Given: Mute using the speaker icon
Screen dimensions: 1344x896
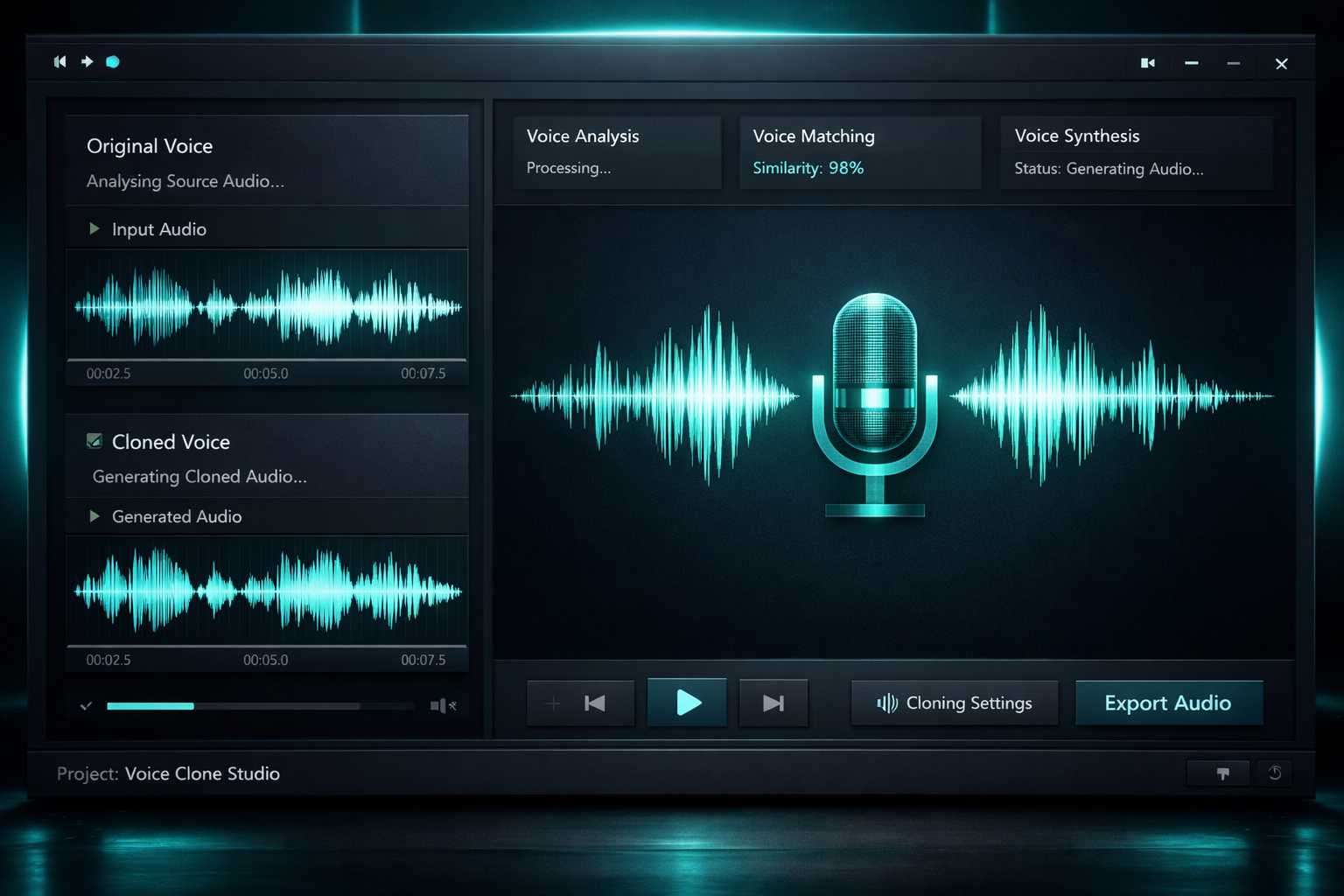Looking at the screenshot, I should tap(443, 705).
